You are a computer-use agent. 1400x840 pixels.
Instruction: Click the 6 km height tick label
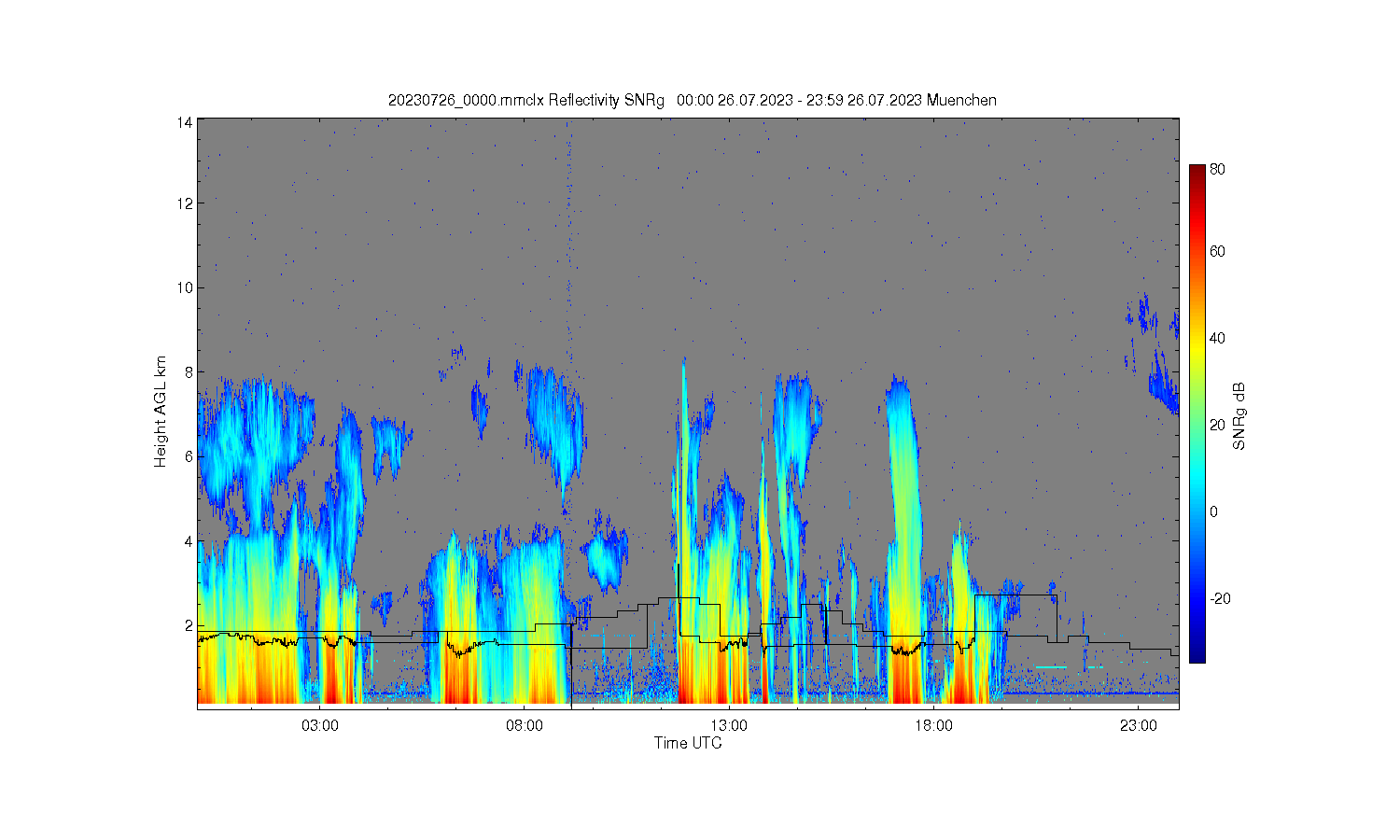point(189,456)
